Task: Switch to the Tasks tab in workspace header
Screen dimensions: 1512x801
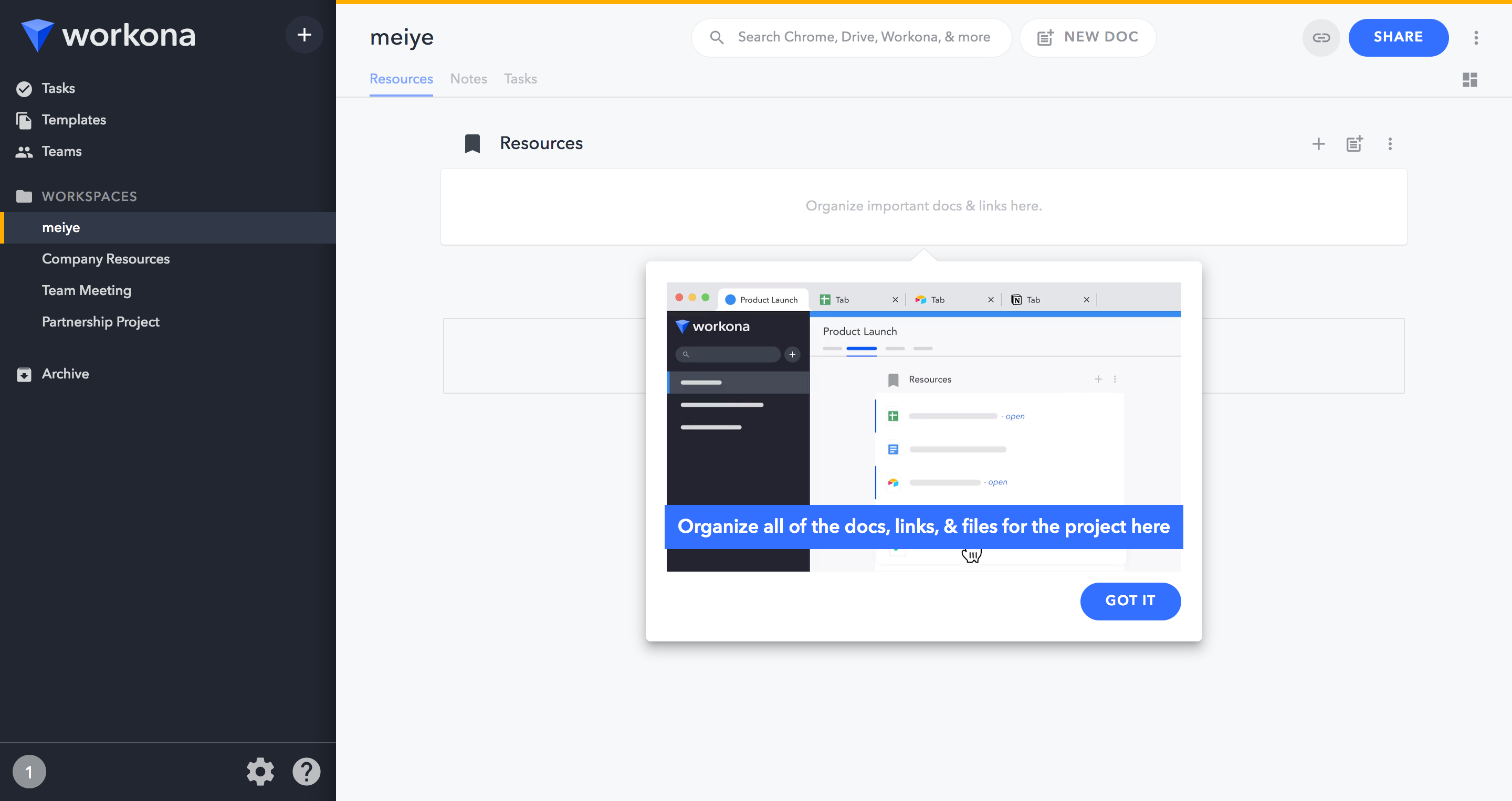Action: 520,79
